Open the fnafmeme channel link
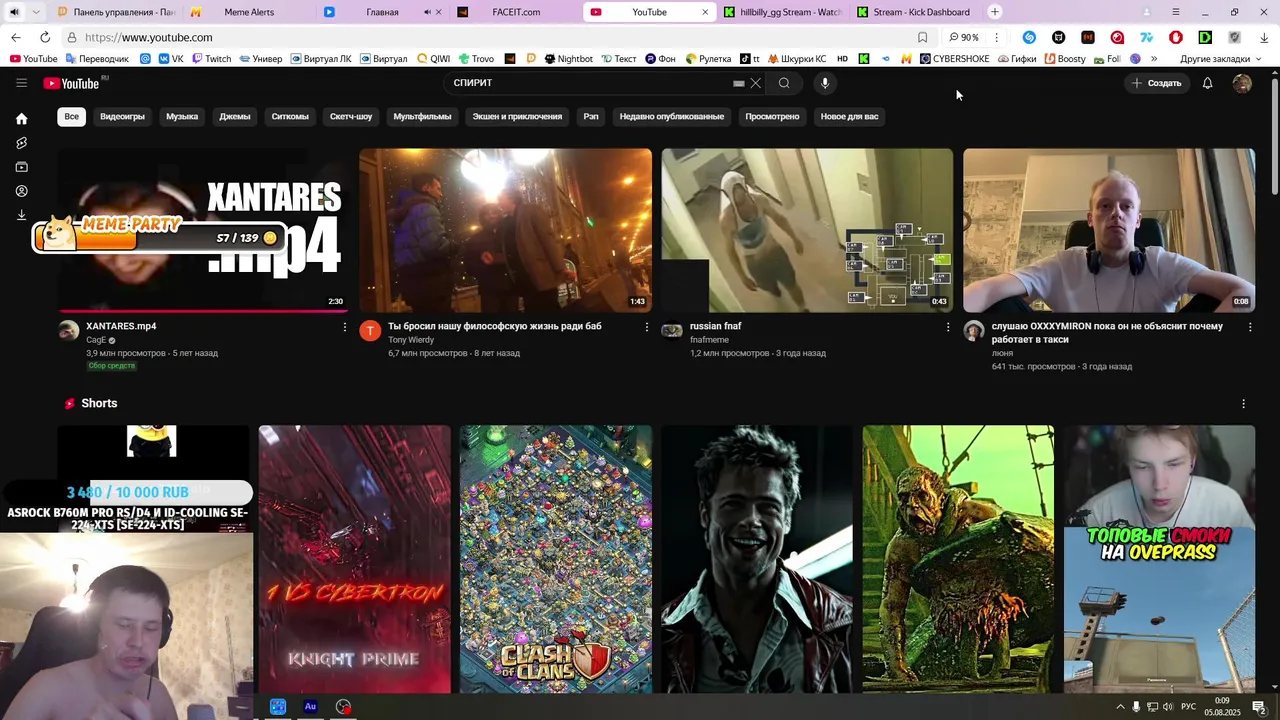Viewport: 1280px width, 720px height. point(709,340)
